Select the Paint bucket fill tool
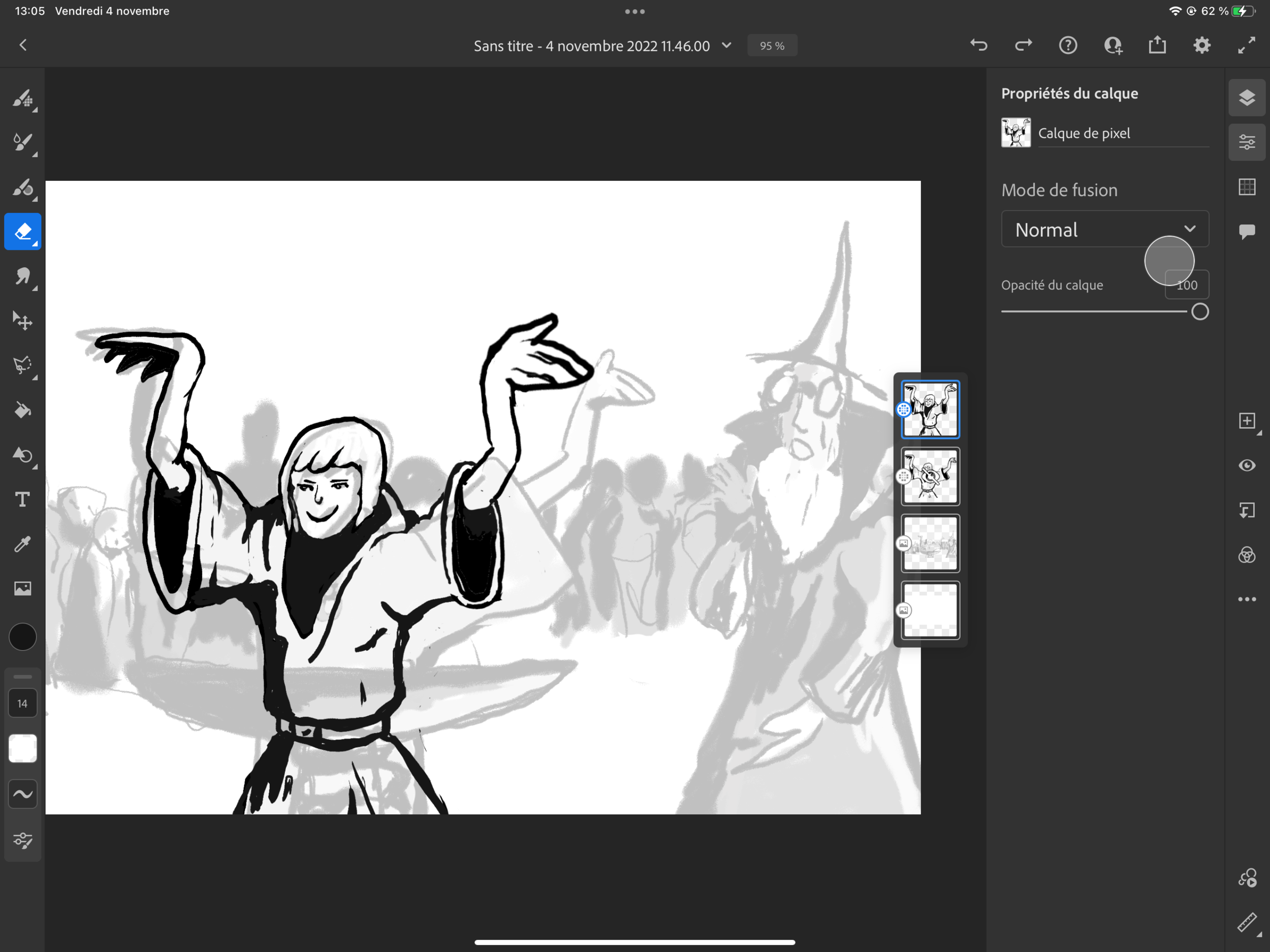The height and width of the screenshot is (952, 1270). [x=22, y=410]
